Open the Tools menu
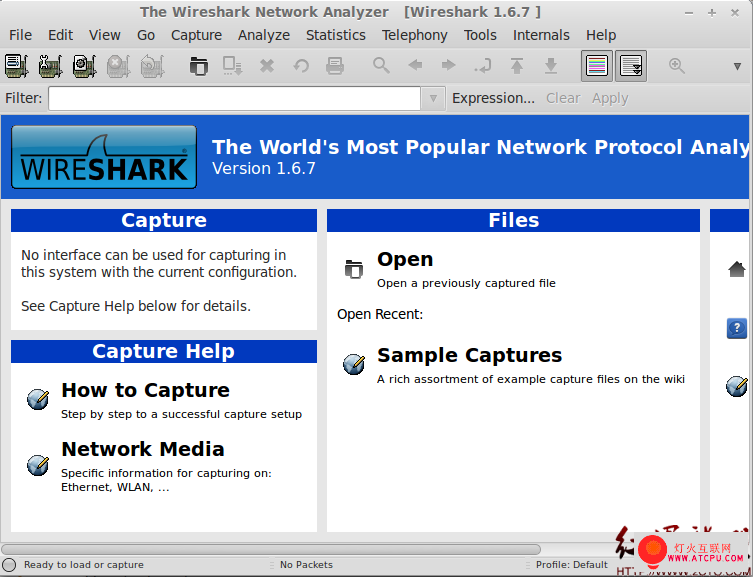Viewport: 753px width, 577px height. pyautogui.click(x=480, y=35)
